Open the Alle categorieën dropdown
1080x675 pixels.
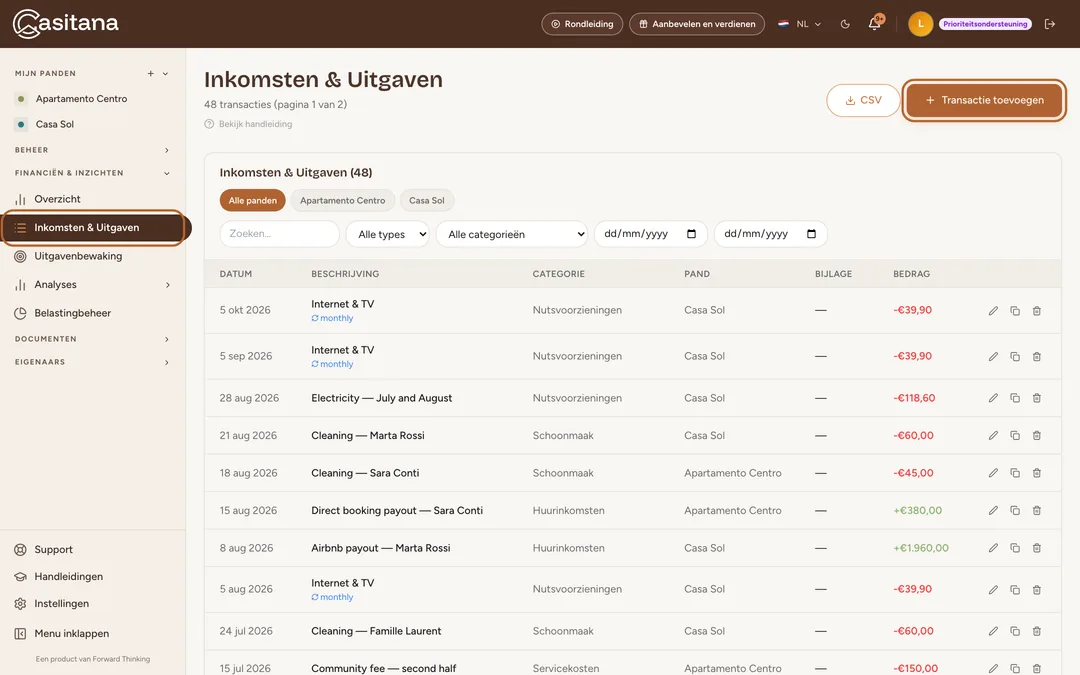[x=512, y=234]
